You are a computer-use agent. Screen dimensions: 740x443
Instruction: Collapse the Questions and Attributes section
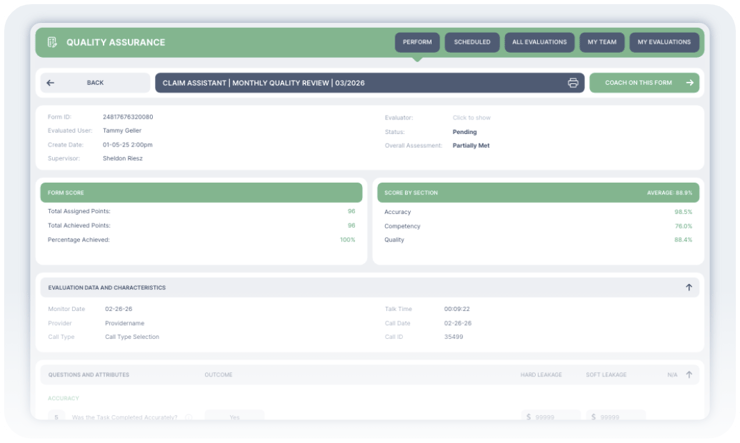pos(689,375)
